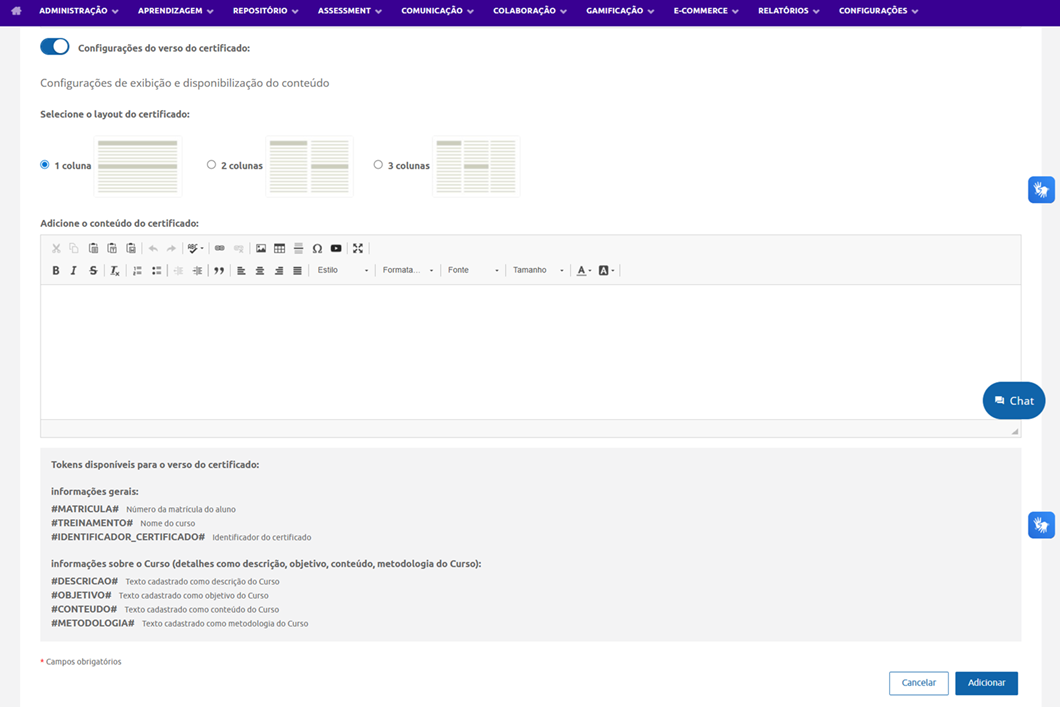
Task: Justify the text
Action: (297, 270)
